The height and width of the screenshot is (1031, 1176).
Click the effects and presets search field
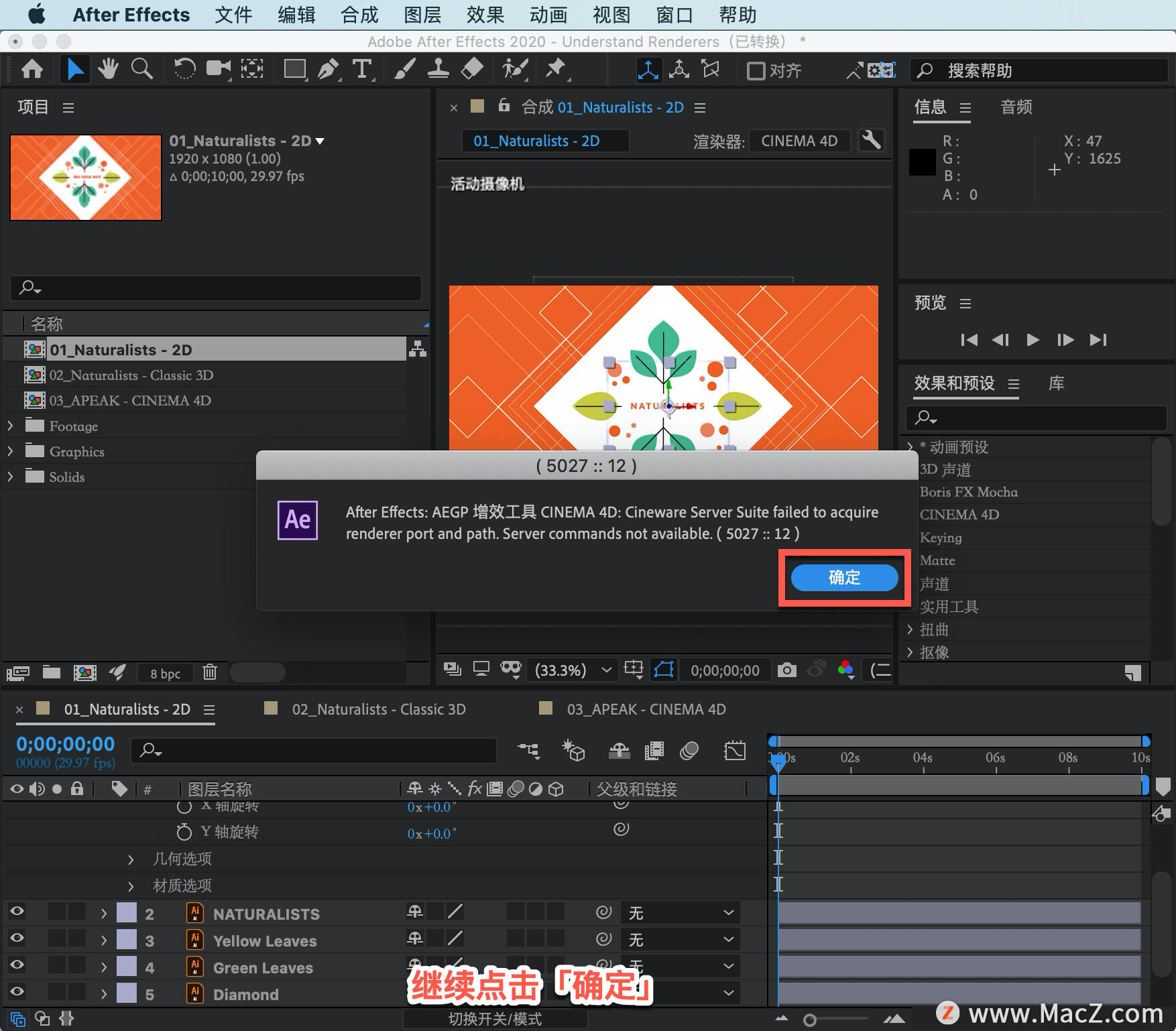tap(1037, 418)
